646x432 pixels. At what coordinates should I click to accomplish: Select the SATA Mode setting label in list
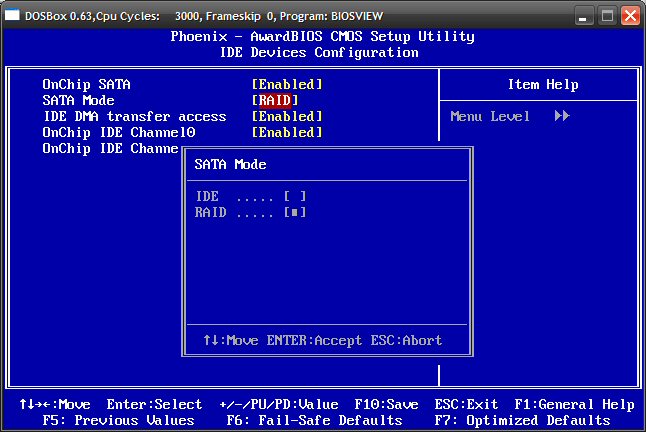coord(78,100)
